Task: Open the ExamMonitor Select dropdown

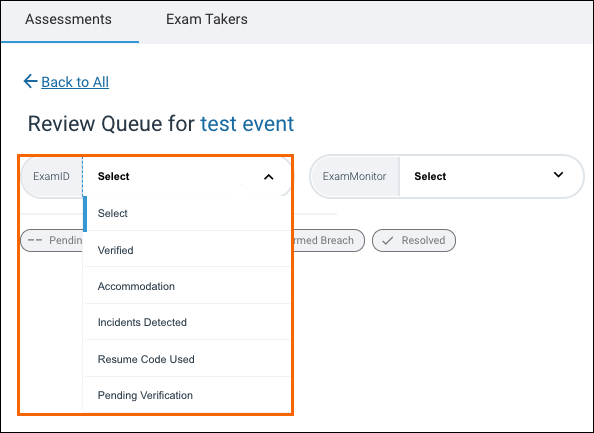Action: (491, 177)
